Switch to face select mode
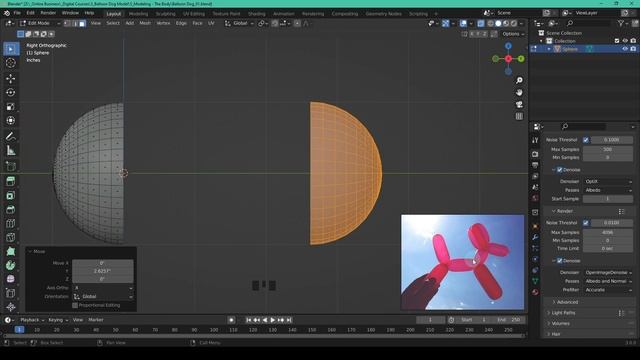 coord(82,23)
